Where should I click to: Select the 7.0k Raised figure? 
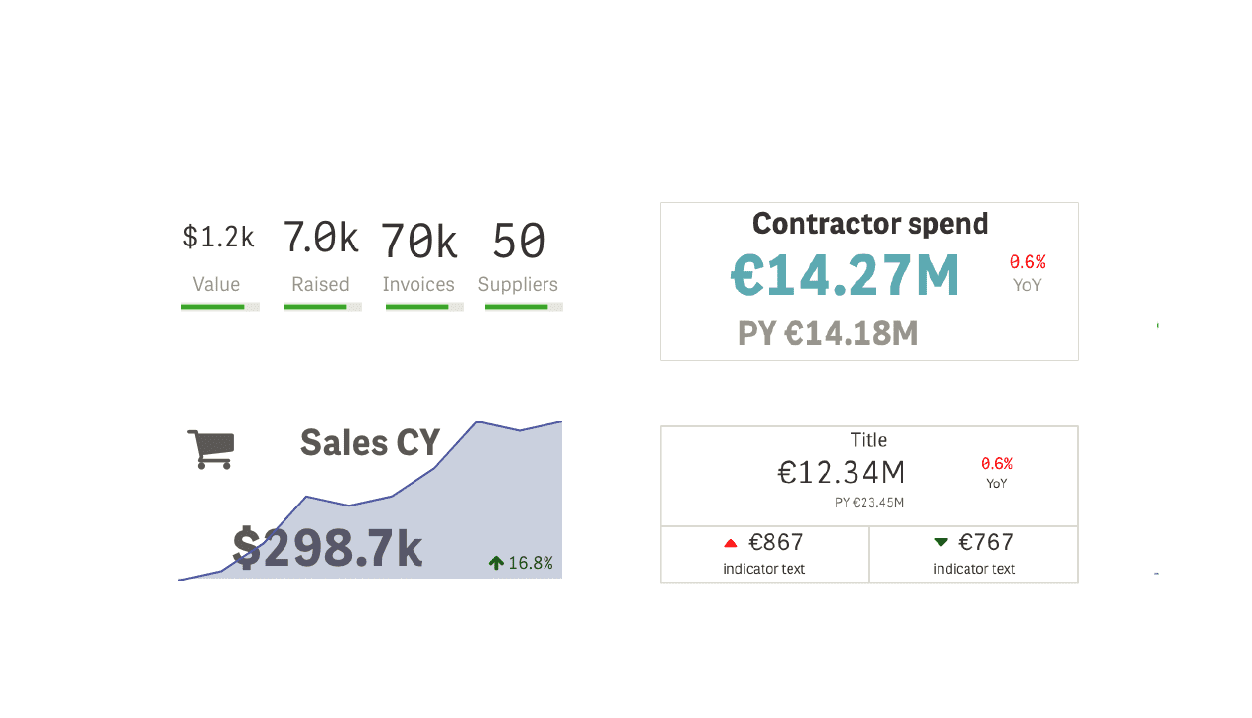point(320,238)
